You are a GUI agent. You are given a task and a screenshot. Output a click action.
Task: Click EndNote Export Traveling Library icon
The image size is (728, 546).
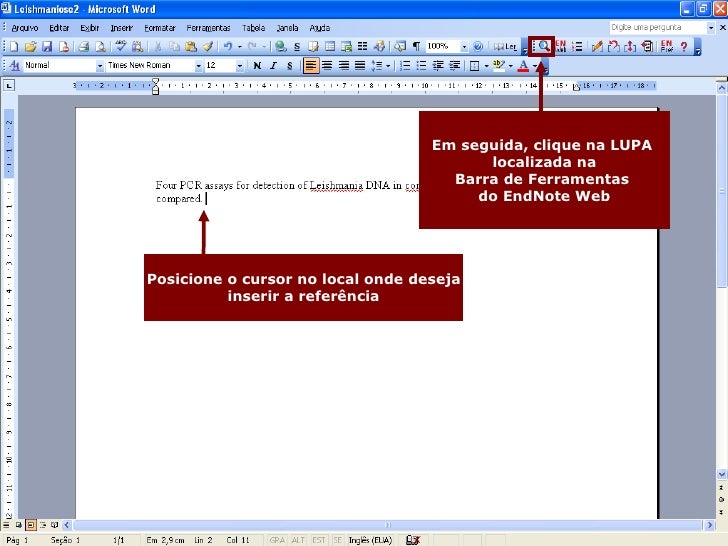[647, 46]
